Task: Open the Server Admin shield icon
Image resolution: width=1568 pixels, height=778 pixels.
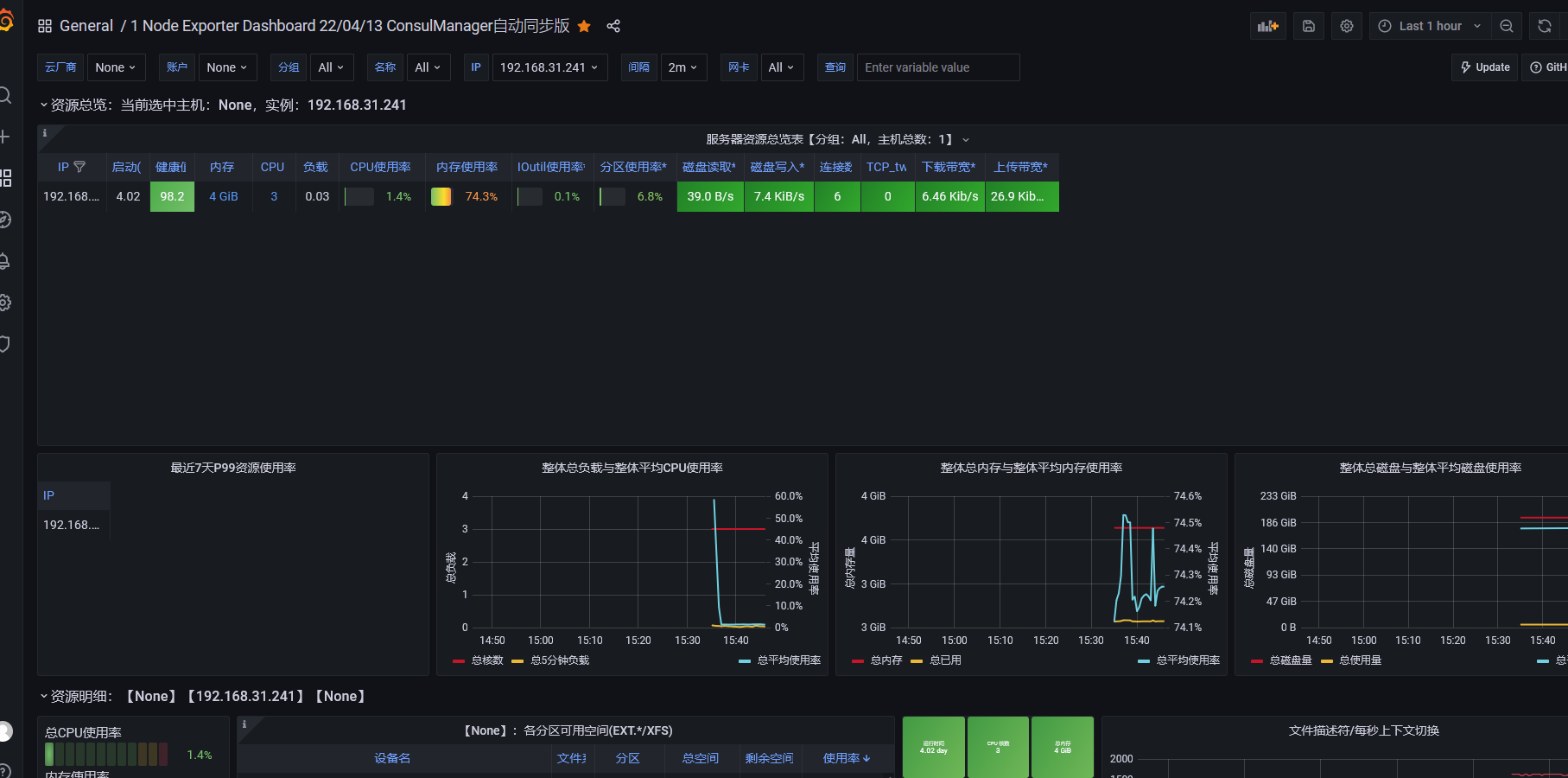Action: pos(4,344)
